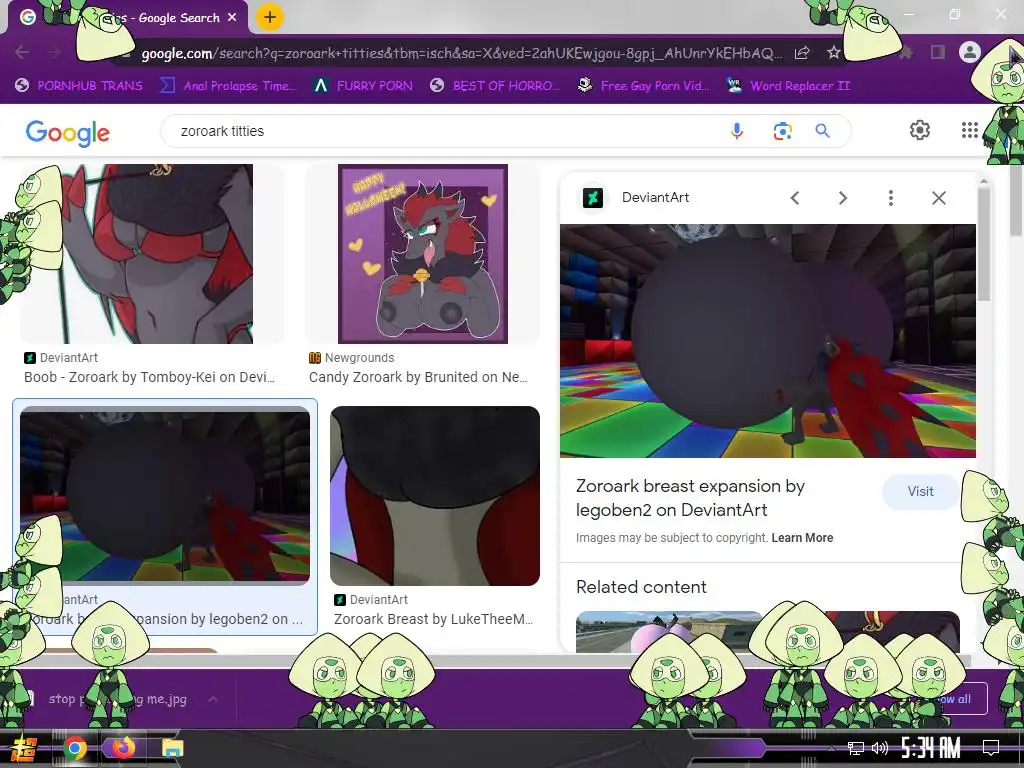Show the next image in preview panel
The width and height of the screenshot is (1024, 768).
click(842, 198)
